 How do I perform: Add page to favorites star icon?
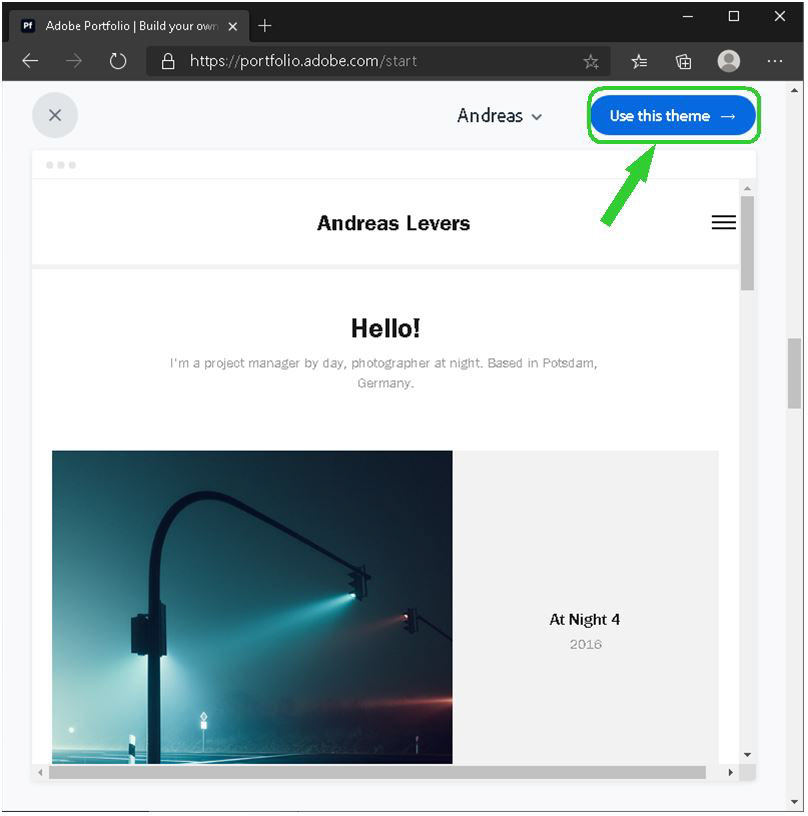pos(591,61)
